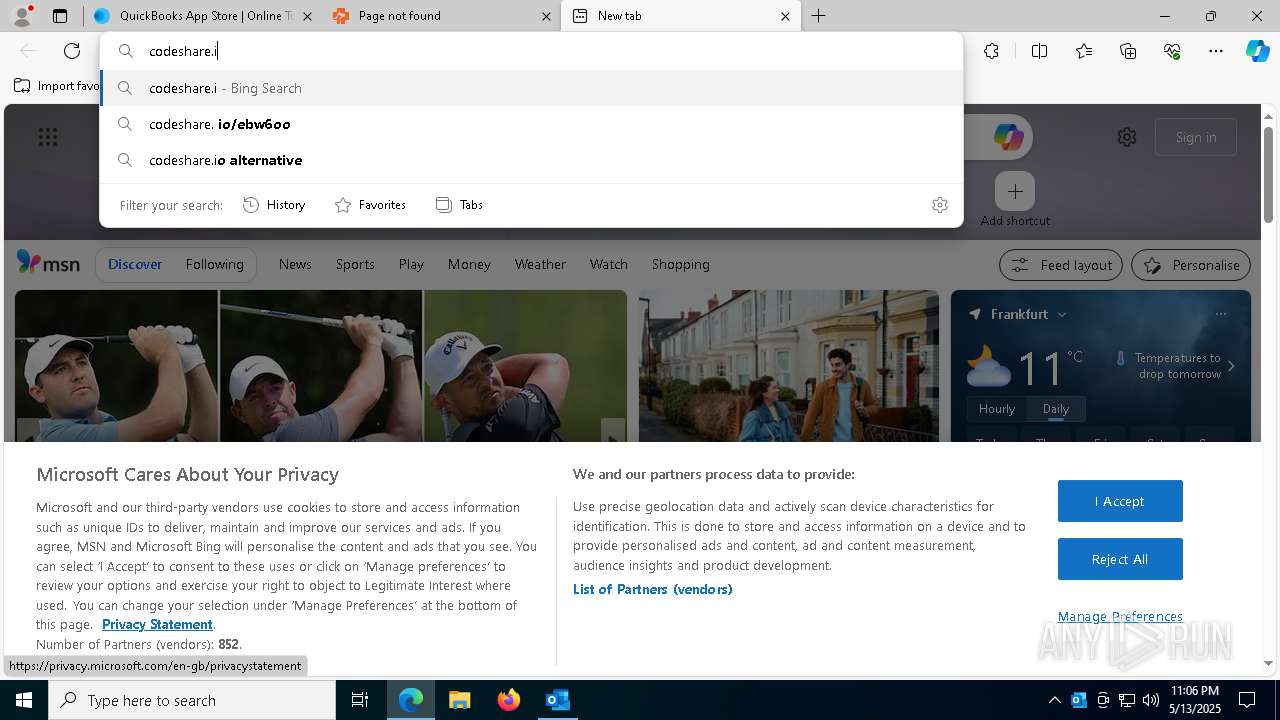Image resolution: width=1280 pixels, height=720 pixels.
Task: Open the Extensions puzzle icon
Action: (991, 51)
